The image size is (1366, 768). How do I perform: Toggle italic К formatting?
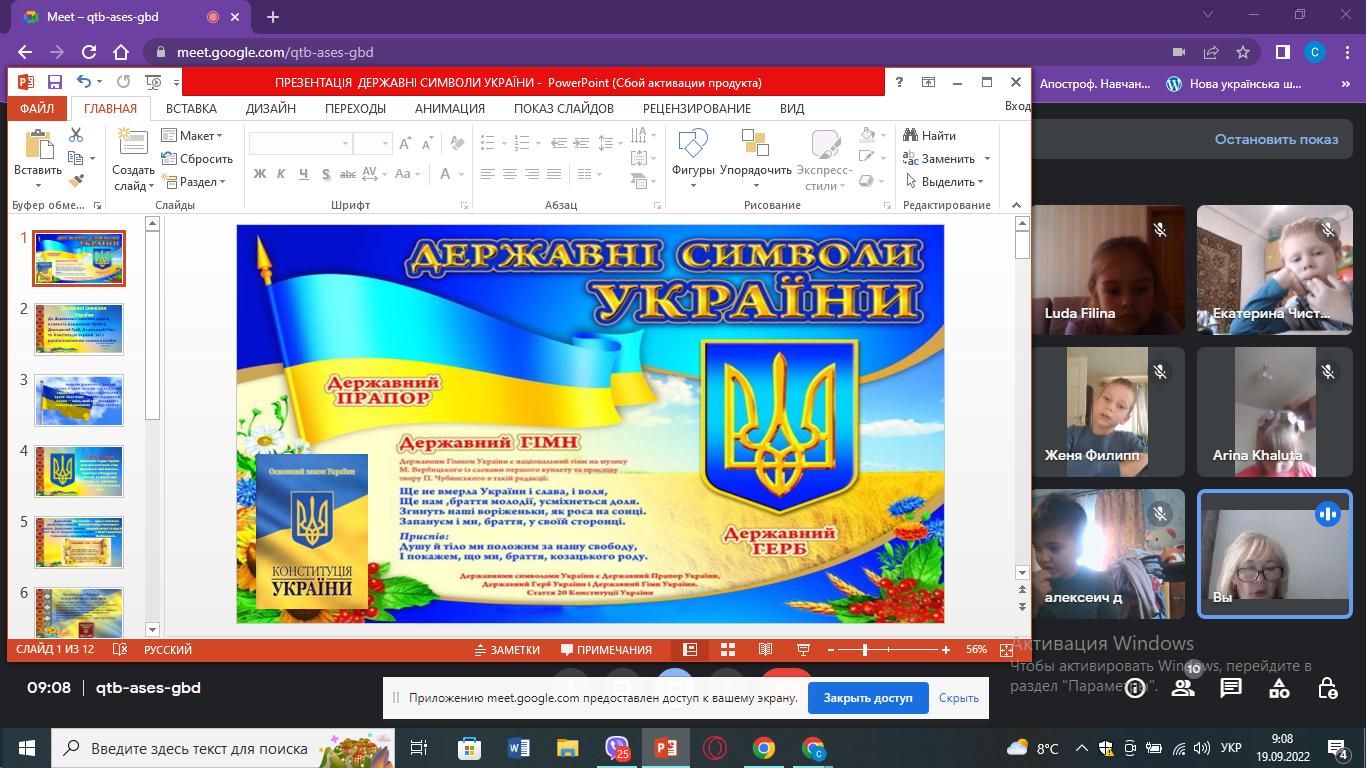tap(282, 174)
